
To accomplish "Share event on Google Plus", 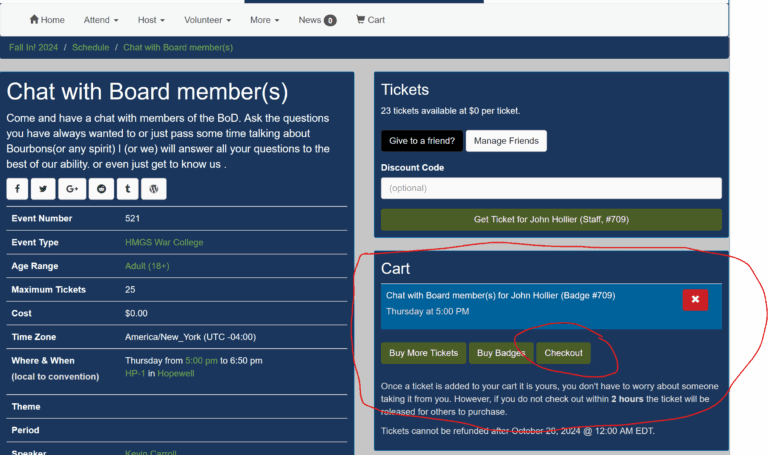I will click(71, 189).
